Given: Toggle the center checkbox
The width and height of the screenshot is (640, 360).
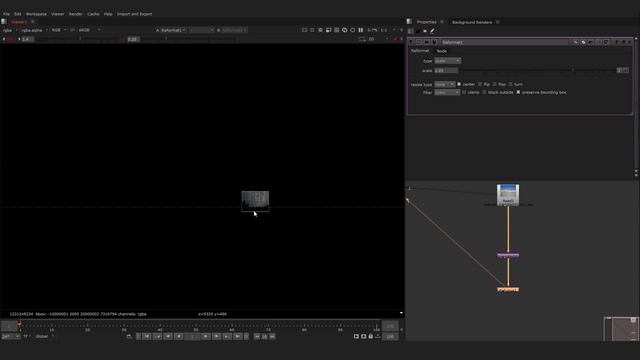Looking at the screenshot, I should [459, 84].
